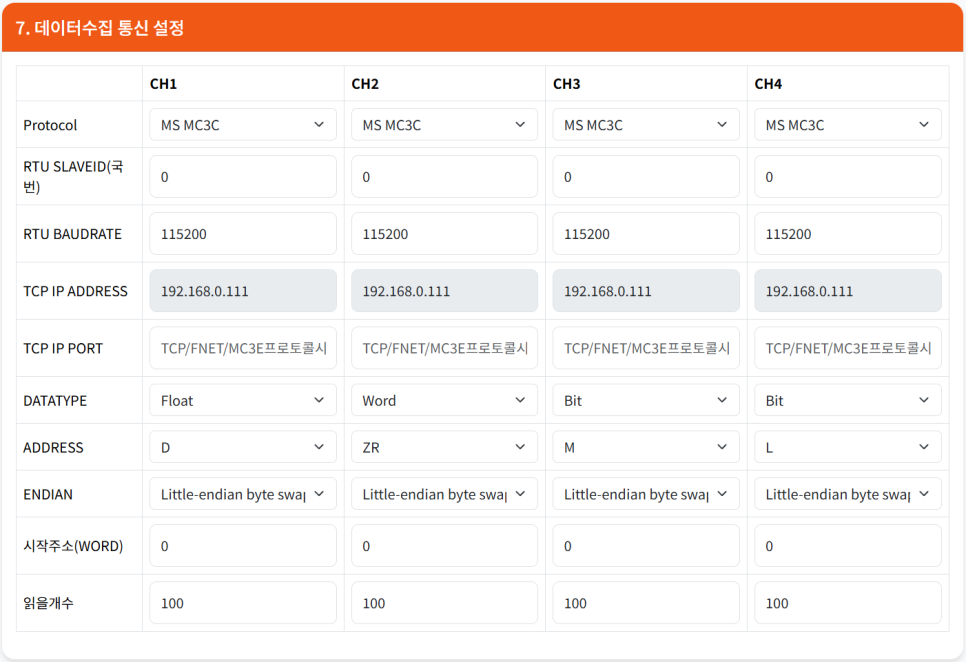Click the CH3 TCP IP PORT field
Image resolution: width=966 pixels, height=662 pixels.
click(646, 348)
